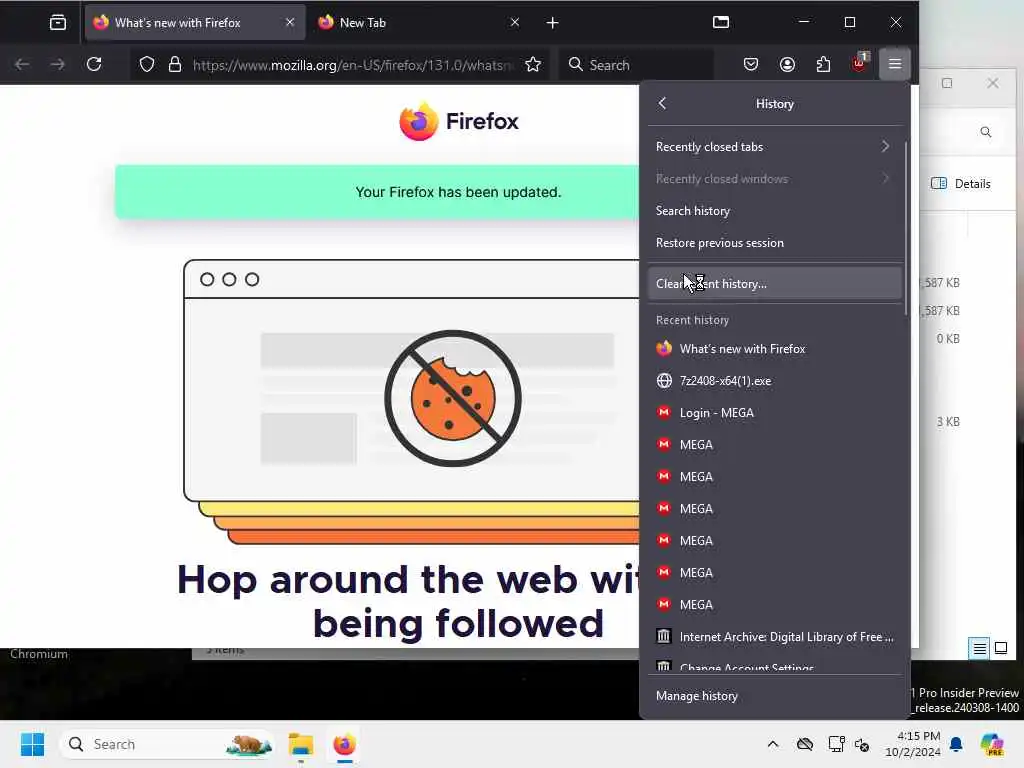Image resolution: width=1024 pixels, height=768 pixels.
Task: Open the Windows Start menu
Action: (32, 744)
